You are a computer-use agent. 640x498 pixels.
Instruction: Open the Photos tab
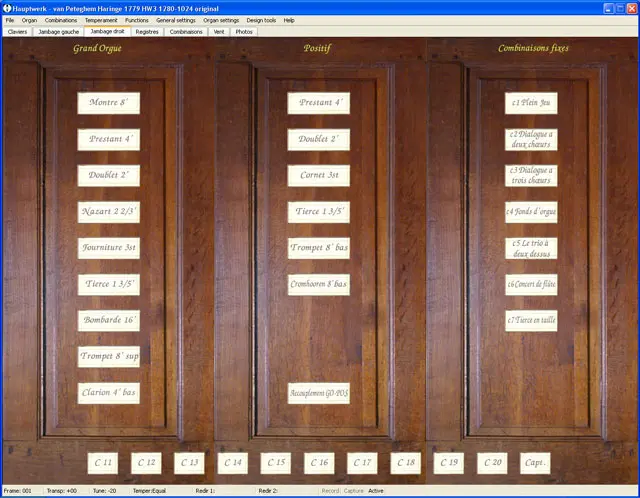point(244,31)
